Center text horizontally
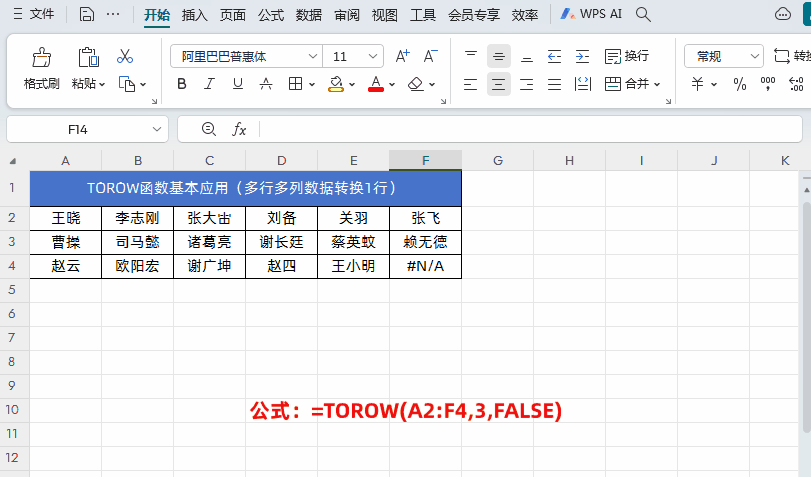The image size is (811, 477). point(499,84)
